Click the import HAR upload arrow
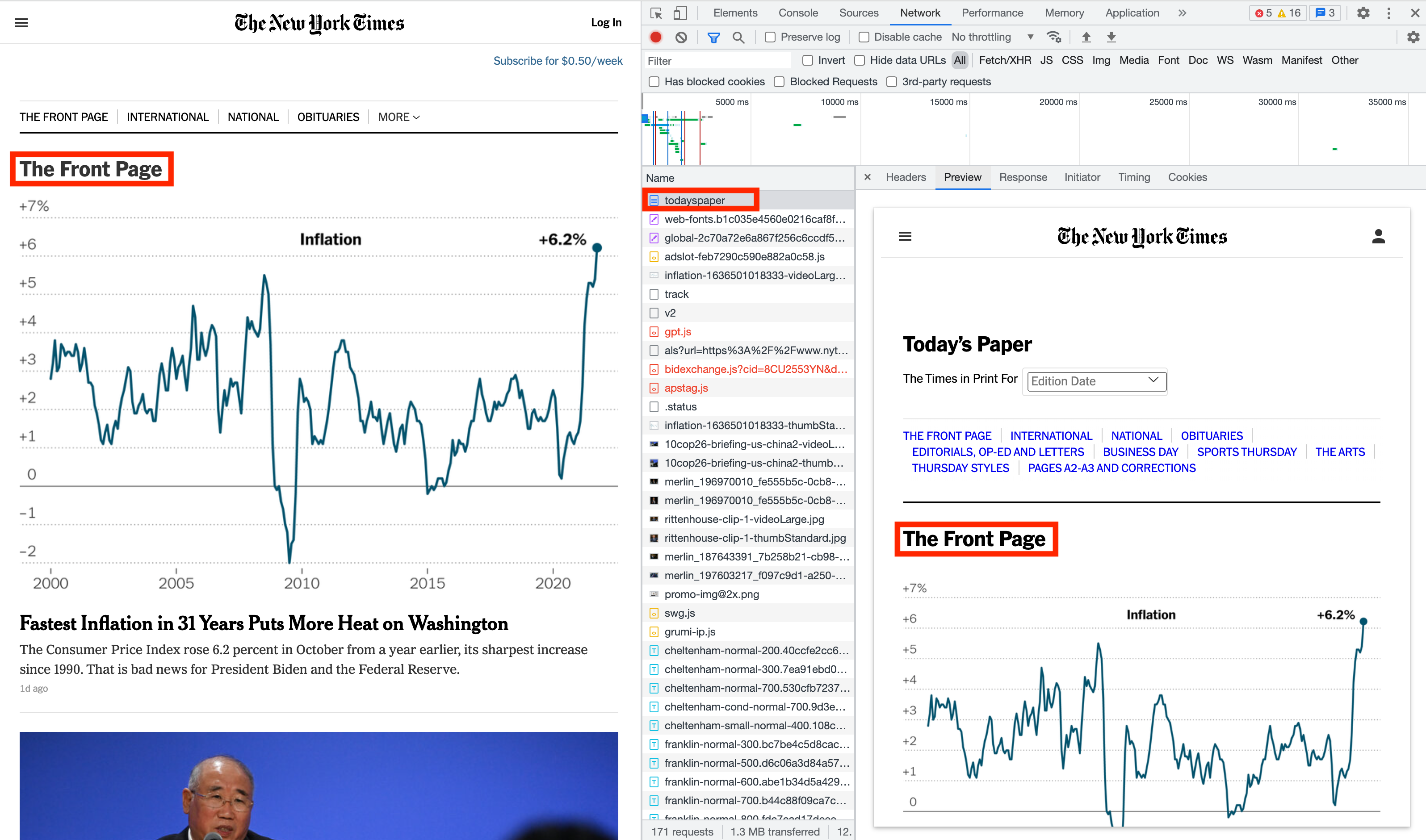This screenshot has width=1426, height=840. click(1086, 38)
